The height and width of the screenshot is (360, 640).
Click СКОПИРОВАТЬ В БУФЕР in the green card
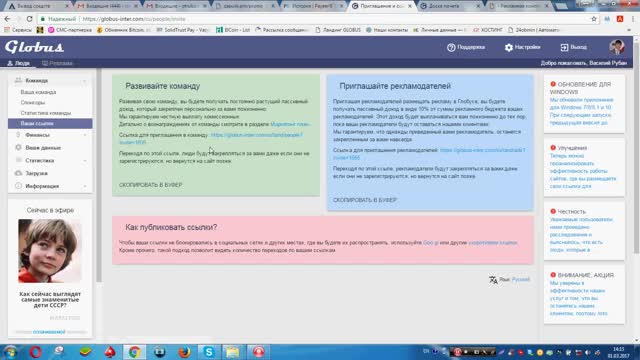(151, 185)
